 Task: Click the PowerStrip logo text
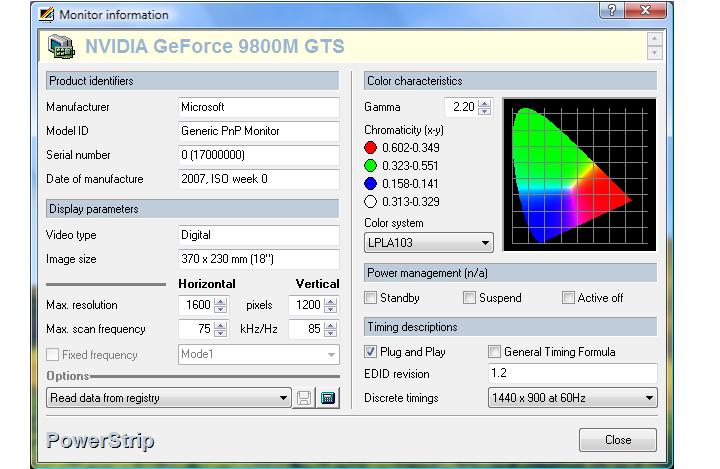pyautogui.click(x=100, y=441)
